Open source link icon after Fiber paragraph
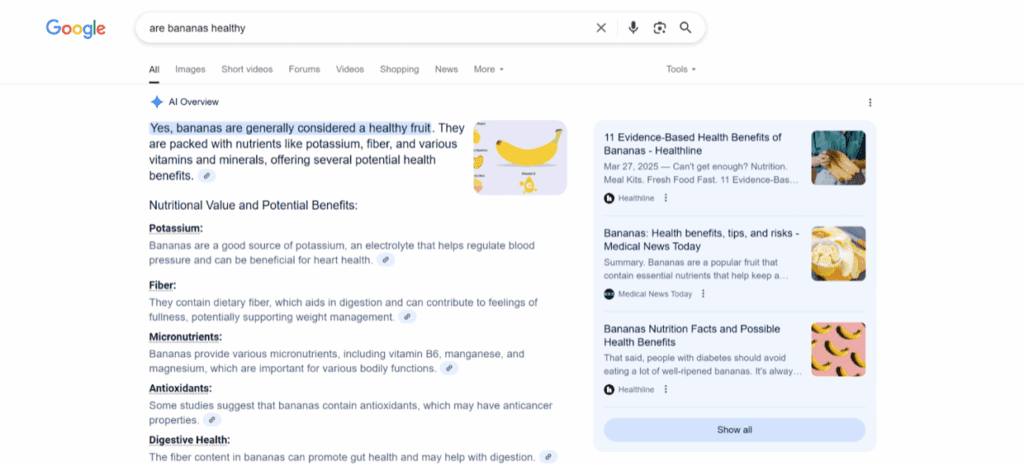The width and height of the screenshot is (1024, 467). [x=407, y=317]
